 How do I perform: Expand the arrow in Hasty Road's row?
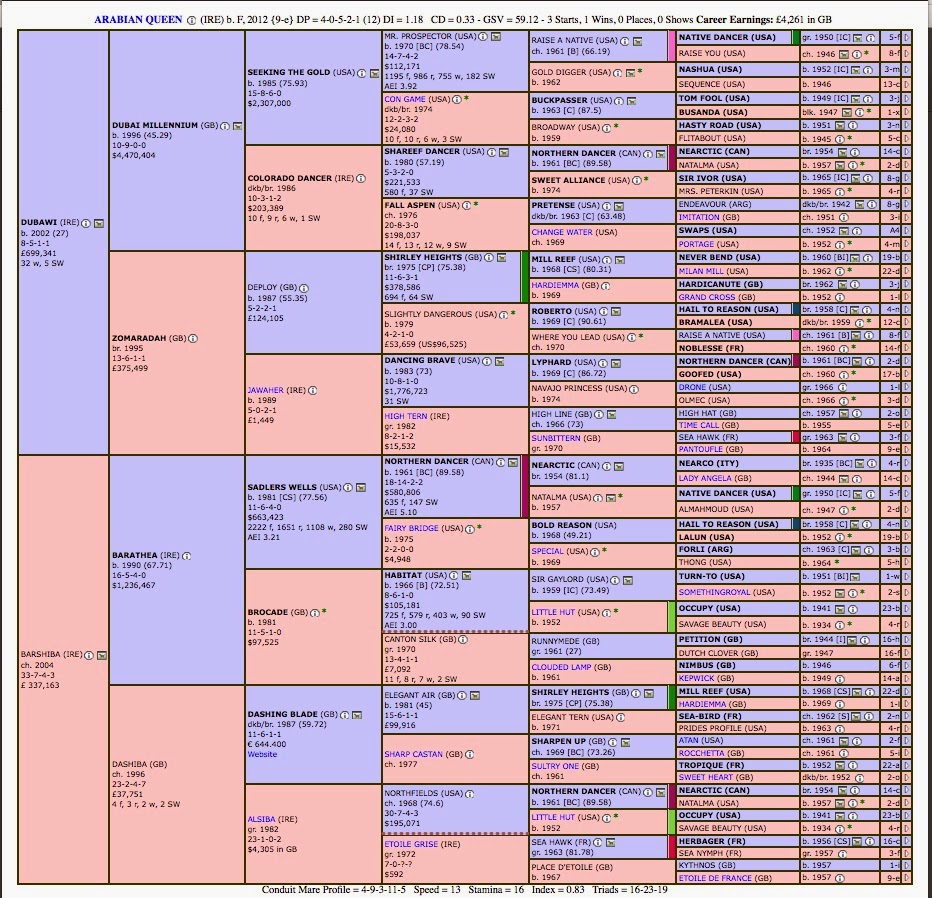click(x=906, y=125)
